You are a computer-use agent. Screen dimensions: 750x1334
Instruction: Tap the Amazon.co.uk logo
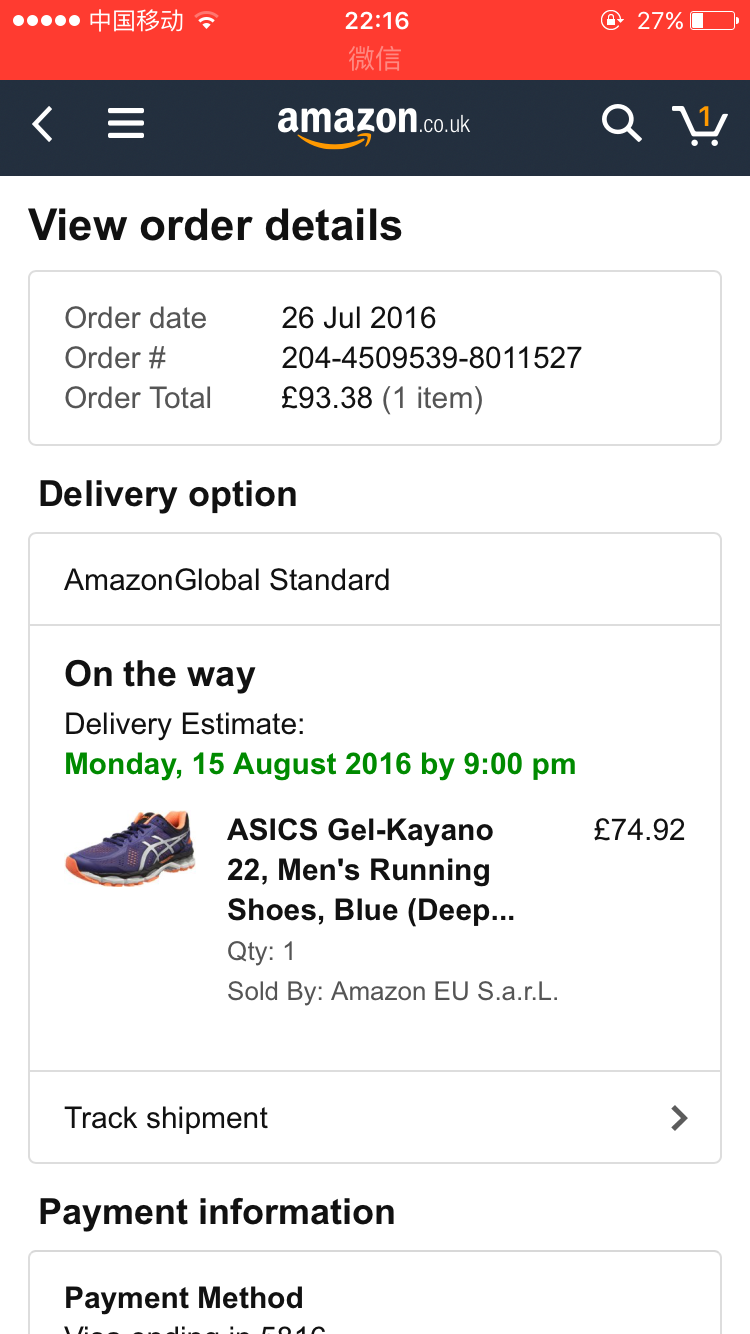click(x=374, y=125)
